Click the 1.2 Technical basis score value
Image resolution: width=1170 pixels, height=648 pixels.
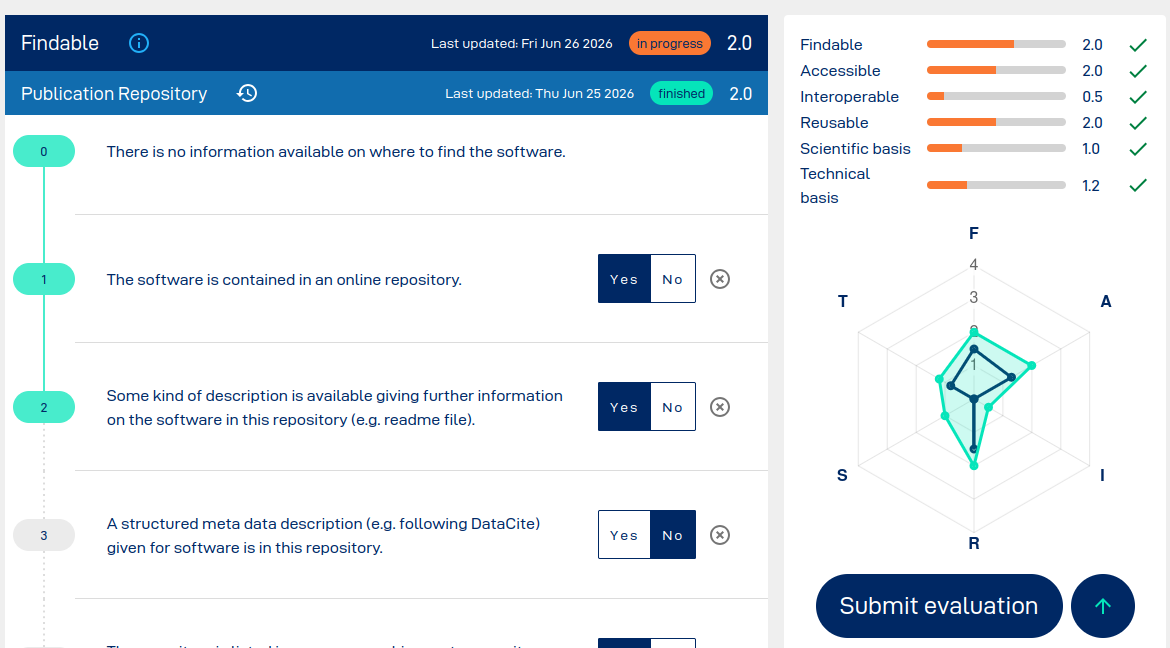[1091, 186]
